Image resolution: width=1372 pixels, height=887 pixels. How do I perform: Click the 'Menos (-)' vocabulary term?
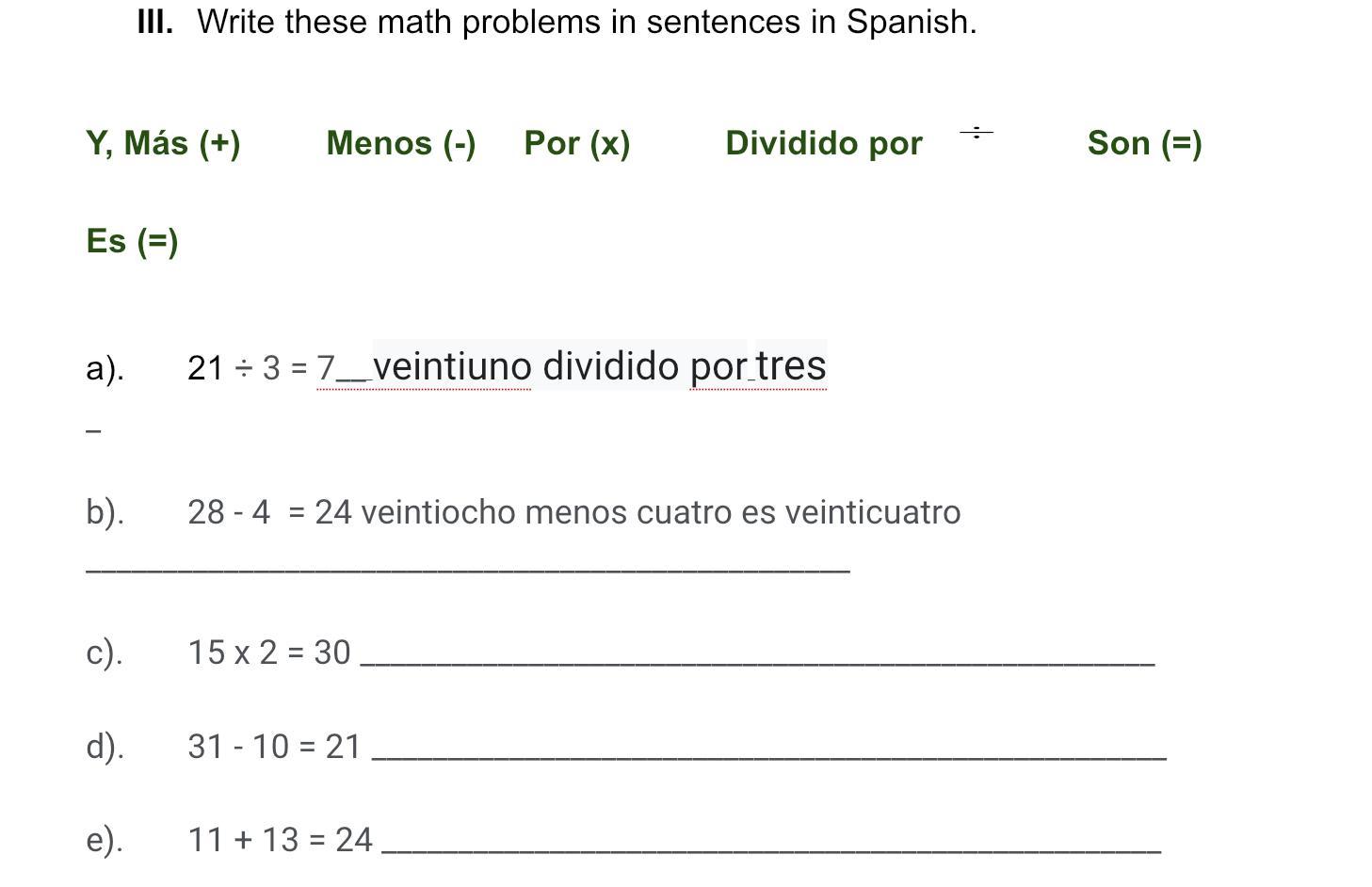[x=401, y=143]
